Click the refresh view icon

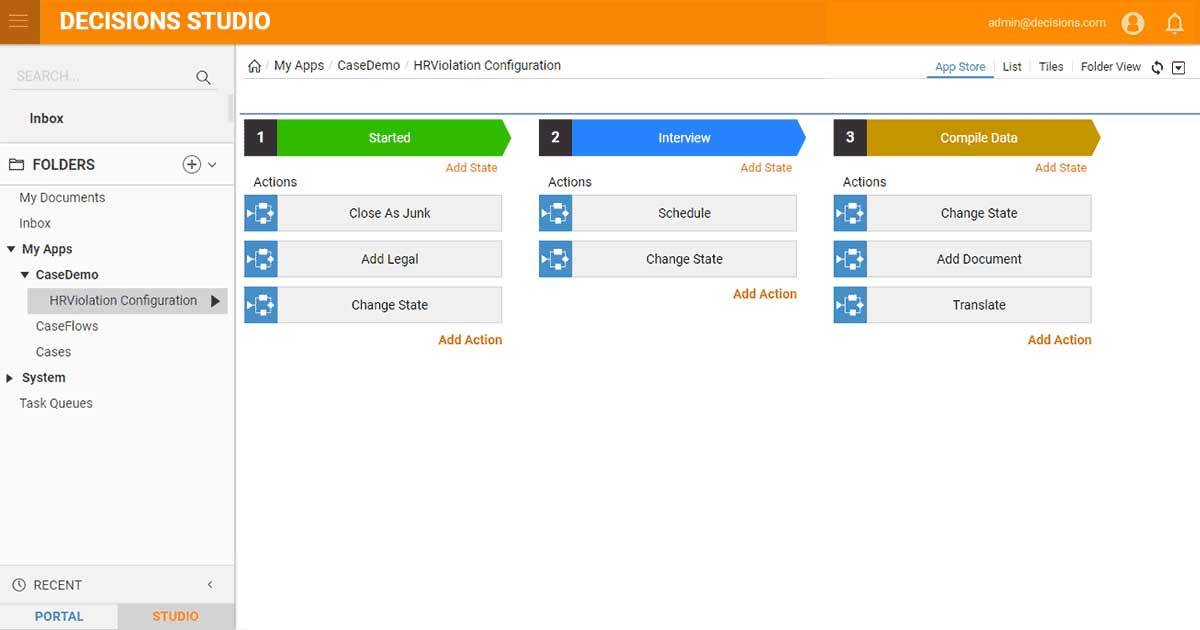[x=1157, y=67]
